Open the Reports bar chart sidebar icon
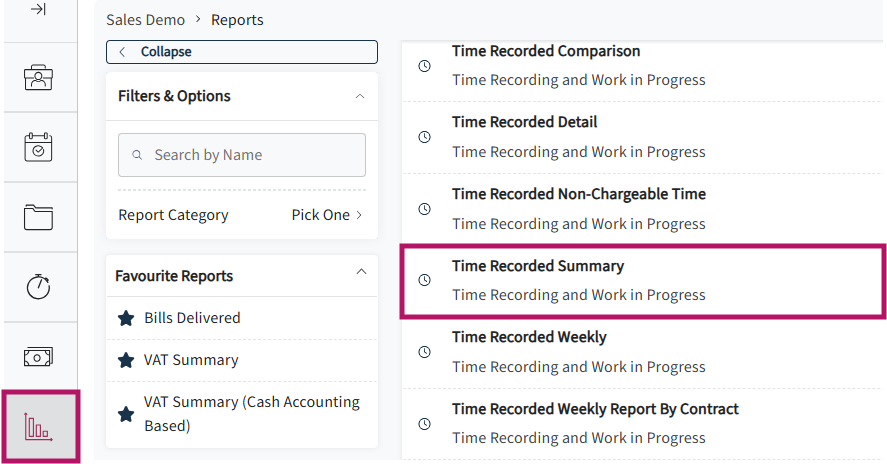 (x=38, y=427)
